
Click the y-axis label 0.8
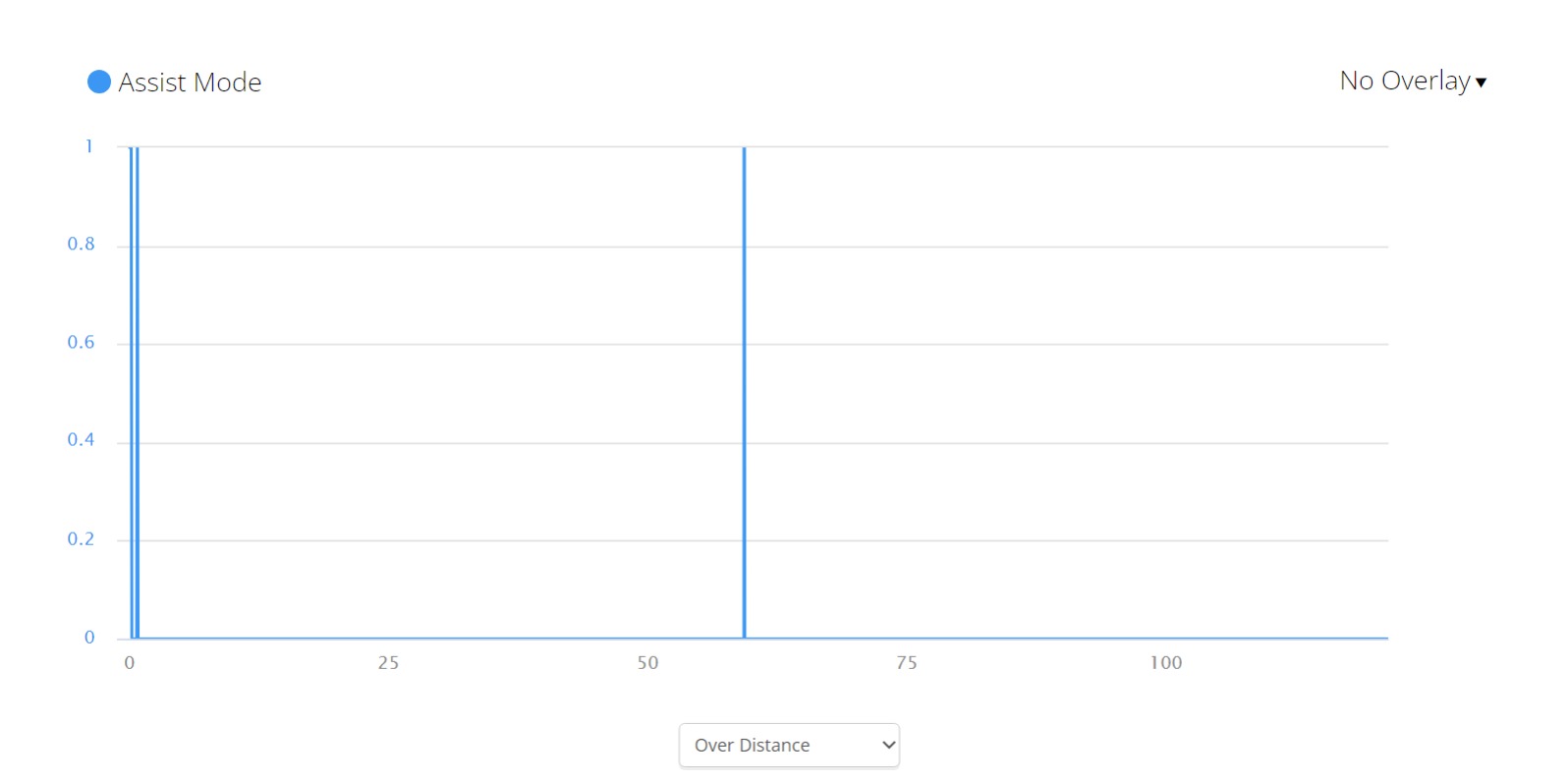pyautogui.click(x=81, y=244)
